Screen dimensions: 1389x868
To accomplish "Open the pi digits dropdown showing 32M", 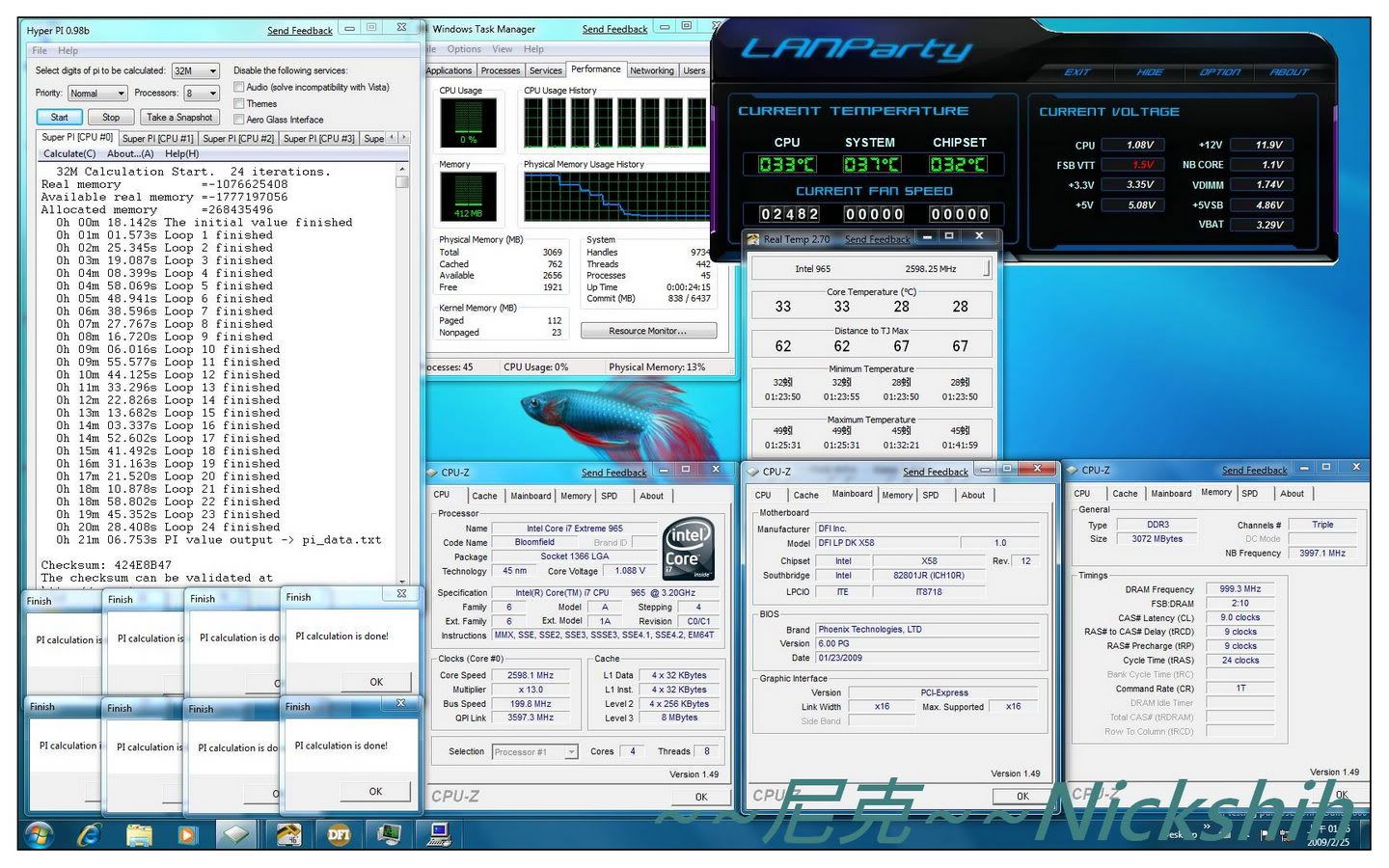I will 196,70.
